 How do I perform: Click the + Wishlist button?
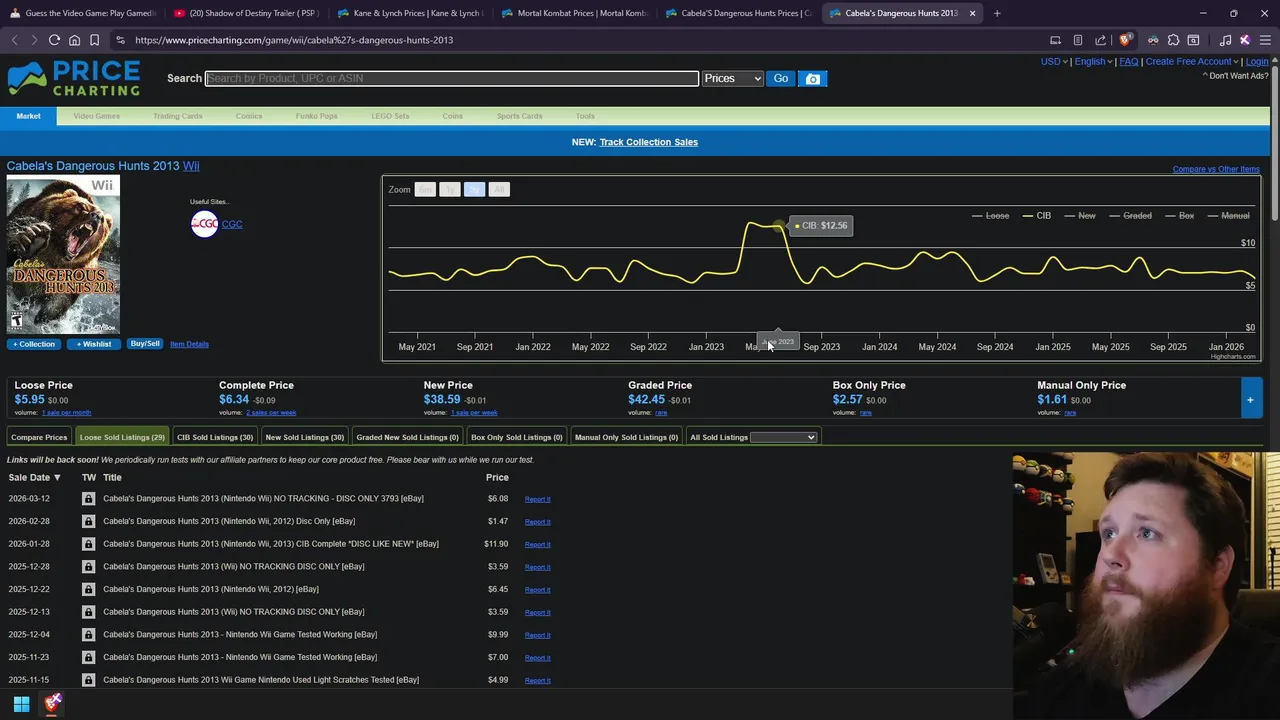94,344
